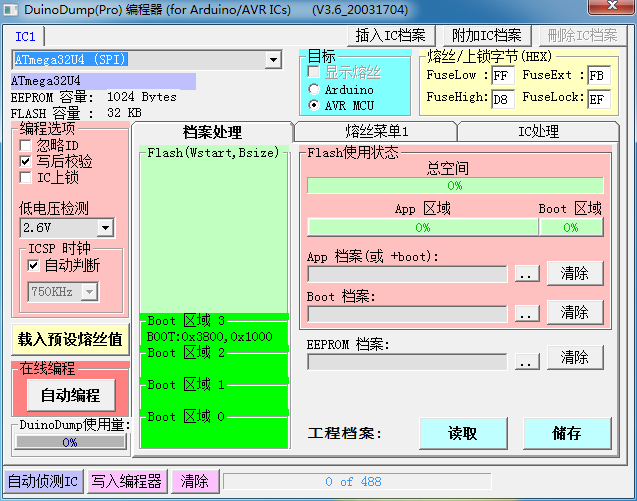Click the Boot 档案 file path field
Image resolution: width=637 pixels, height=501 pixels.
pos(407,314)
